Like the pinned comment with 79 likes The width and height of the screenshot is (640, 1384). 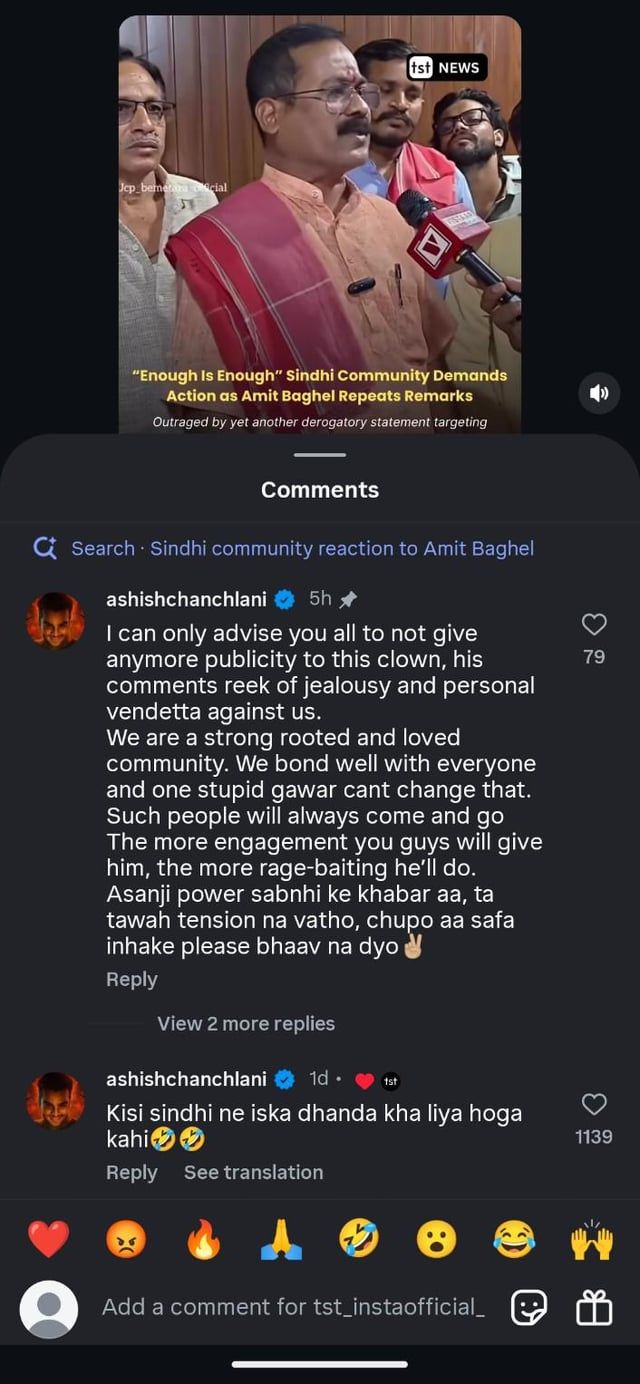[594, 625]
